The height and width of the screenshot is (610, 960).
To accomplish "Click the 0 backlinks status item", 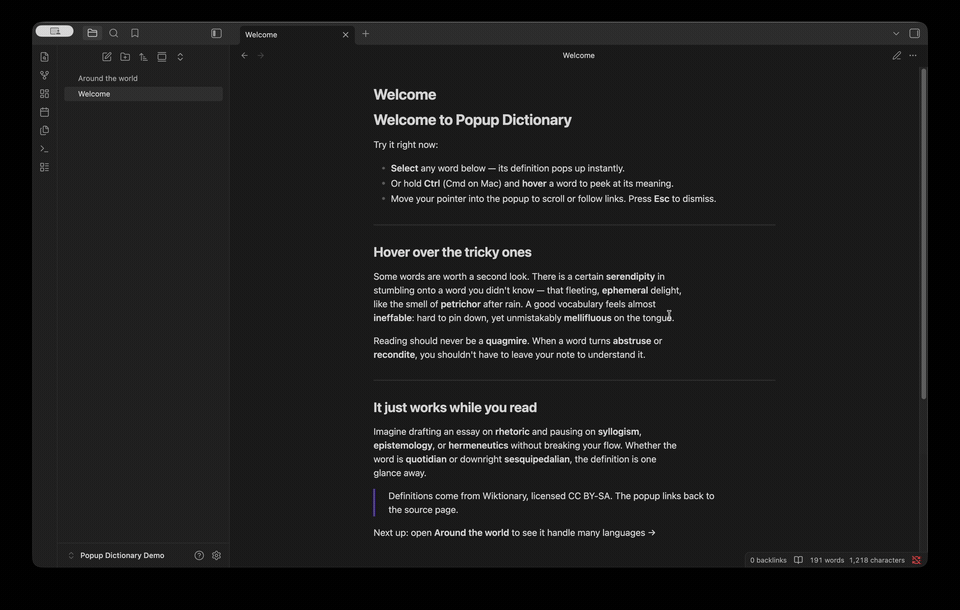I will pyautogui.click(x=768, y=560).
